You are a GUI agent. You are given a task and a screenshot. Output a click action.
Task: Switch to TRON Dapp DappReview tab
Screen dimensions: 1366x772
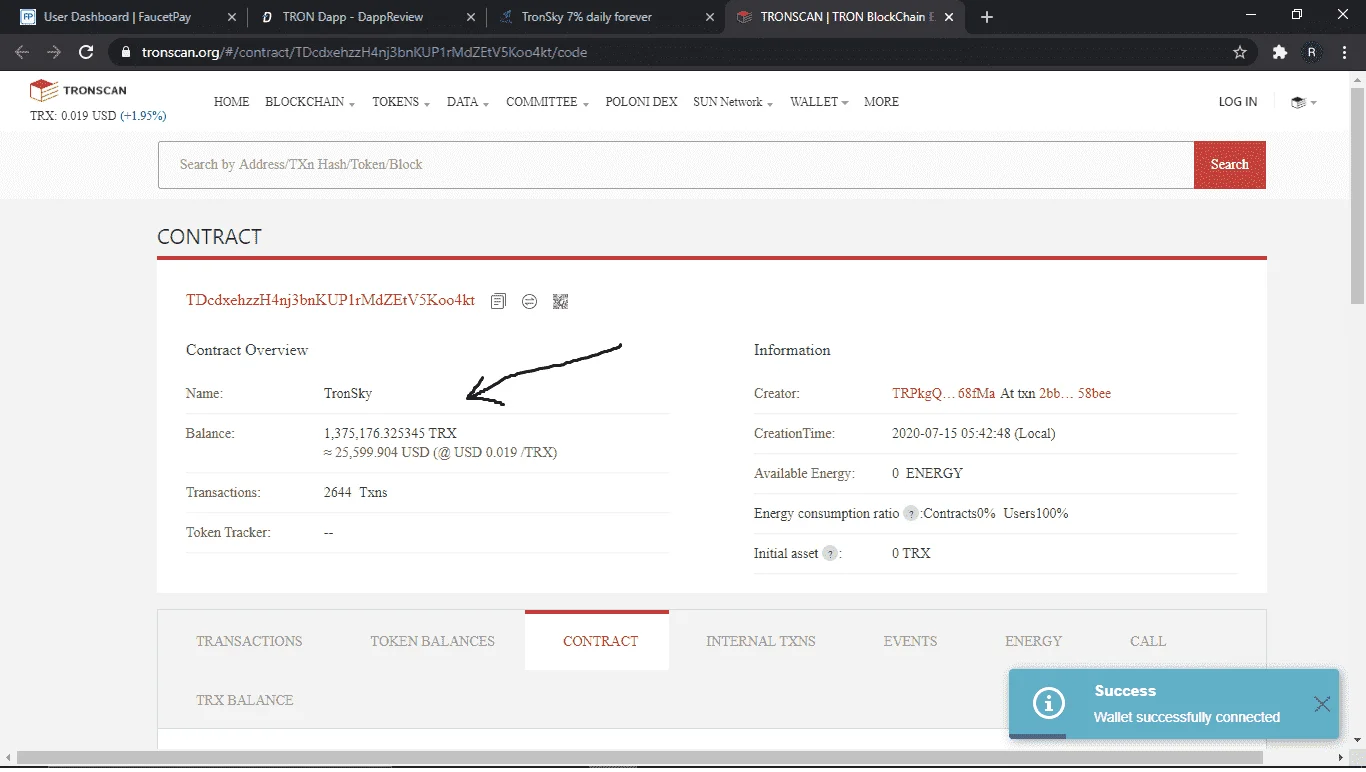pyautogui.click(x=366, y=17)
